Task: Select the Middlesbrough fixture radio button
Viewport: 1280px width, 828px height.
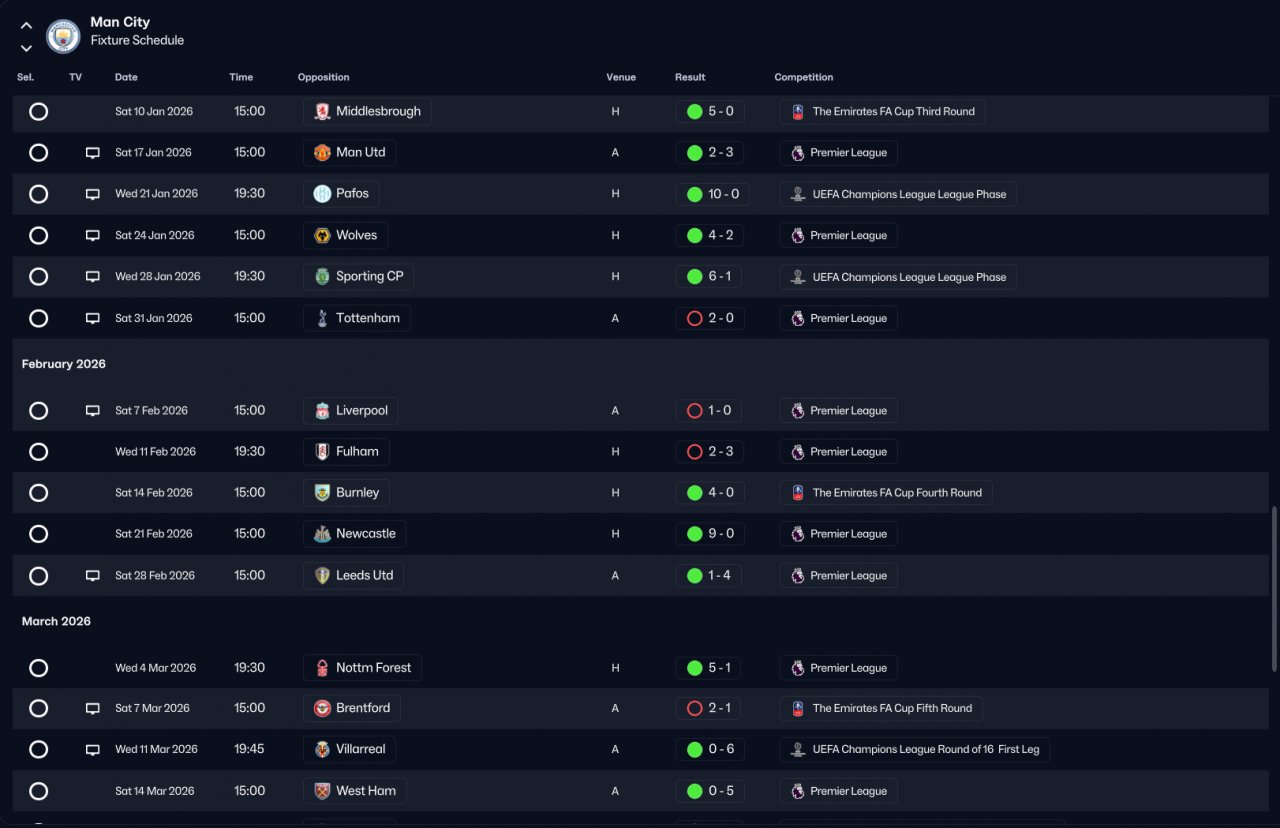Action: (x=38, y=111)
